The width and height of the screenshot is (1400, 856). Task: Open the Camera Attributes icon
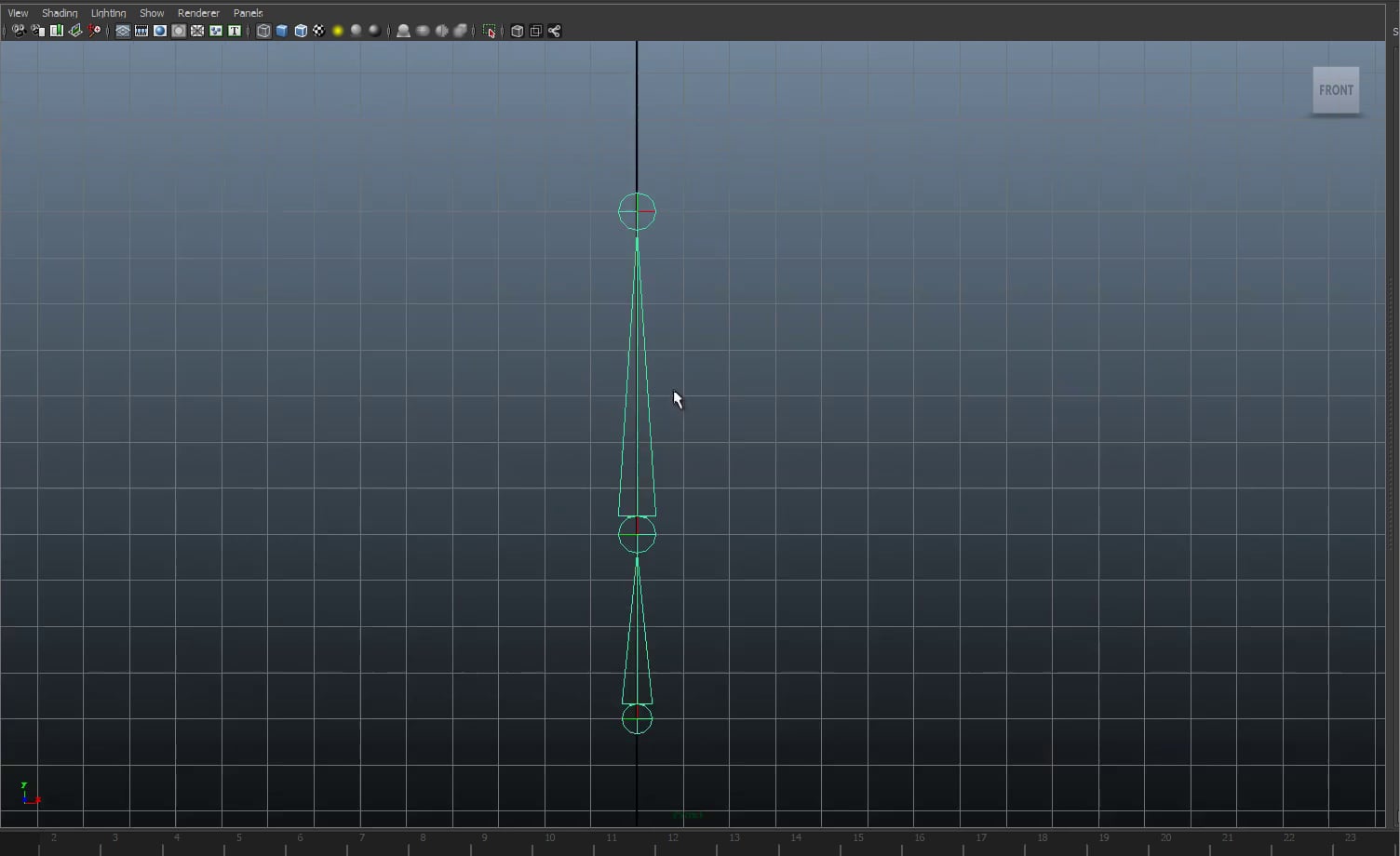click(38, 31)
